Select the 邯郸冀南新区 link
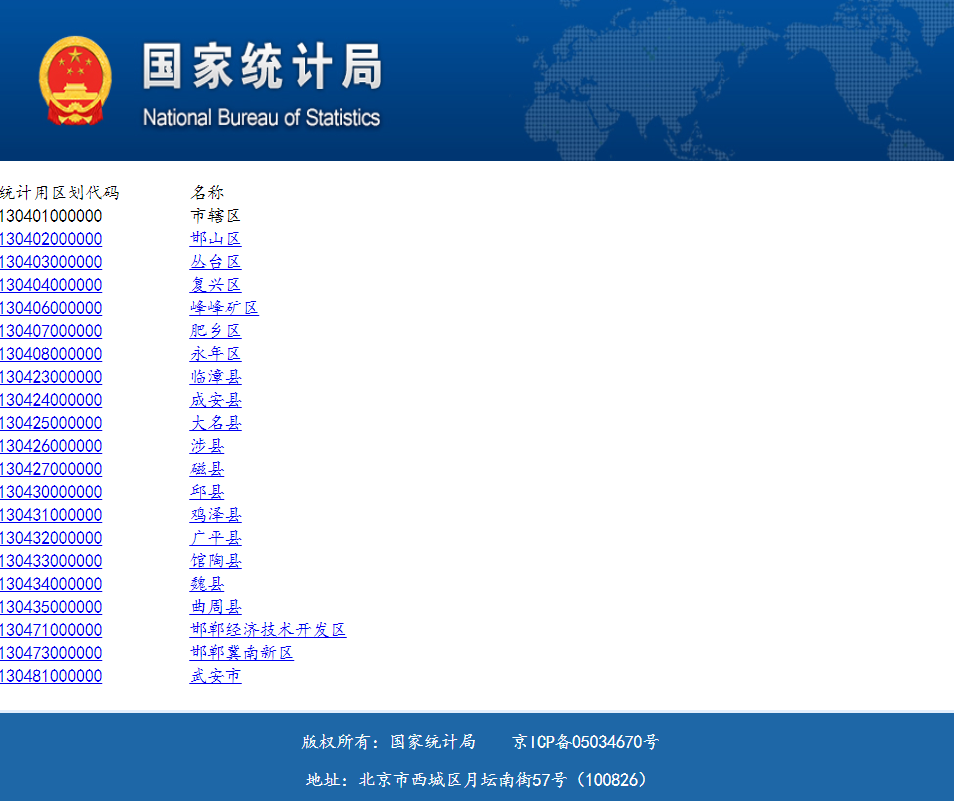This screenshot has height=801, width=954. pos(241,653)
